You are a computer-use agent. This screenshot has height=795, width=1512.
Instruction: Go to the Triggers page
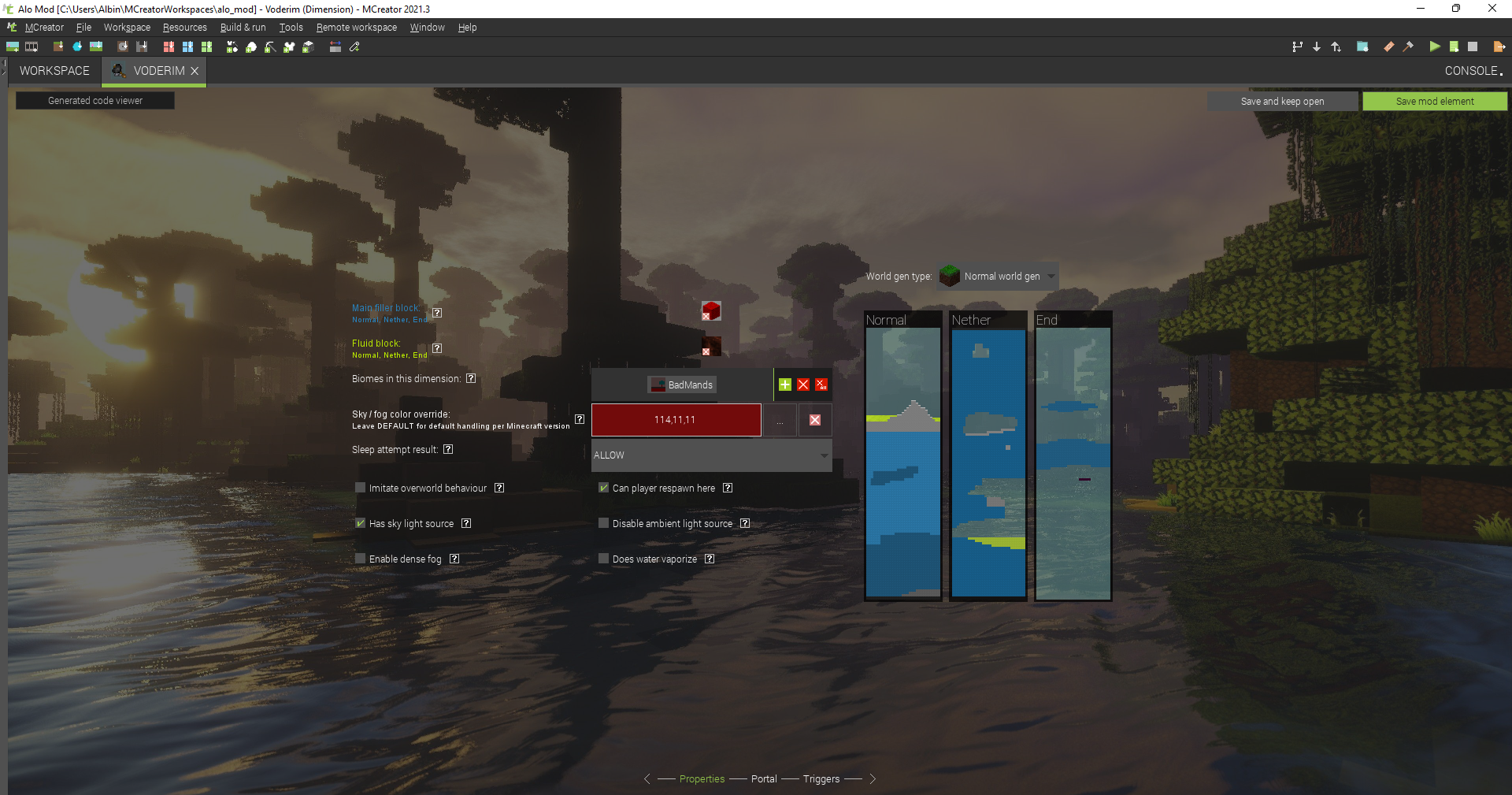coord(821,778)
